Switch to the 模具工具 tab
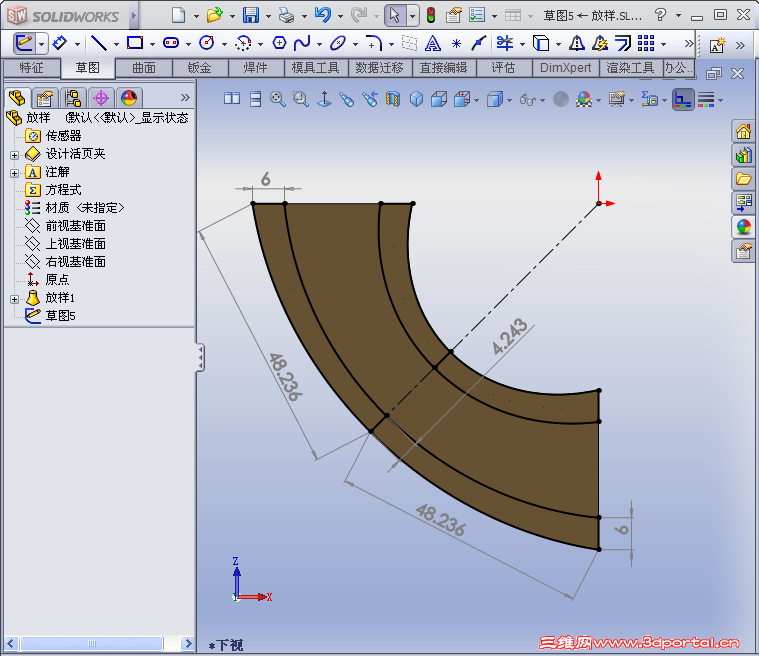 tap(316, 68)
